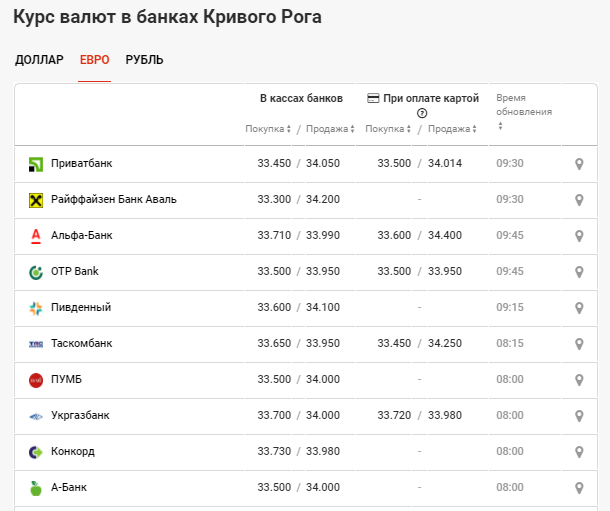Click the red ПУМБ logo icon
The image size is (610, 511).
coord(36,380)
